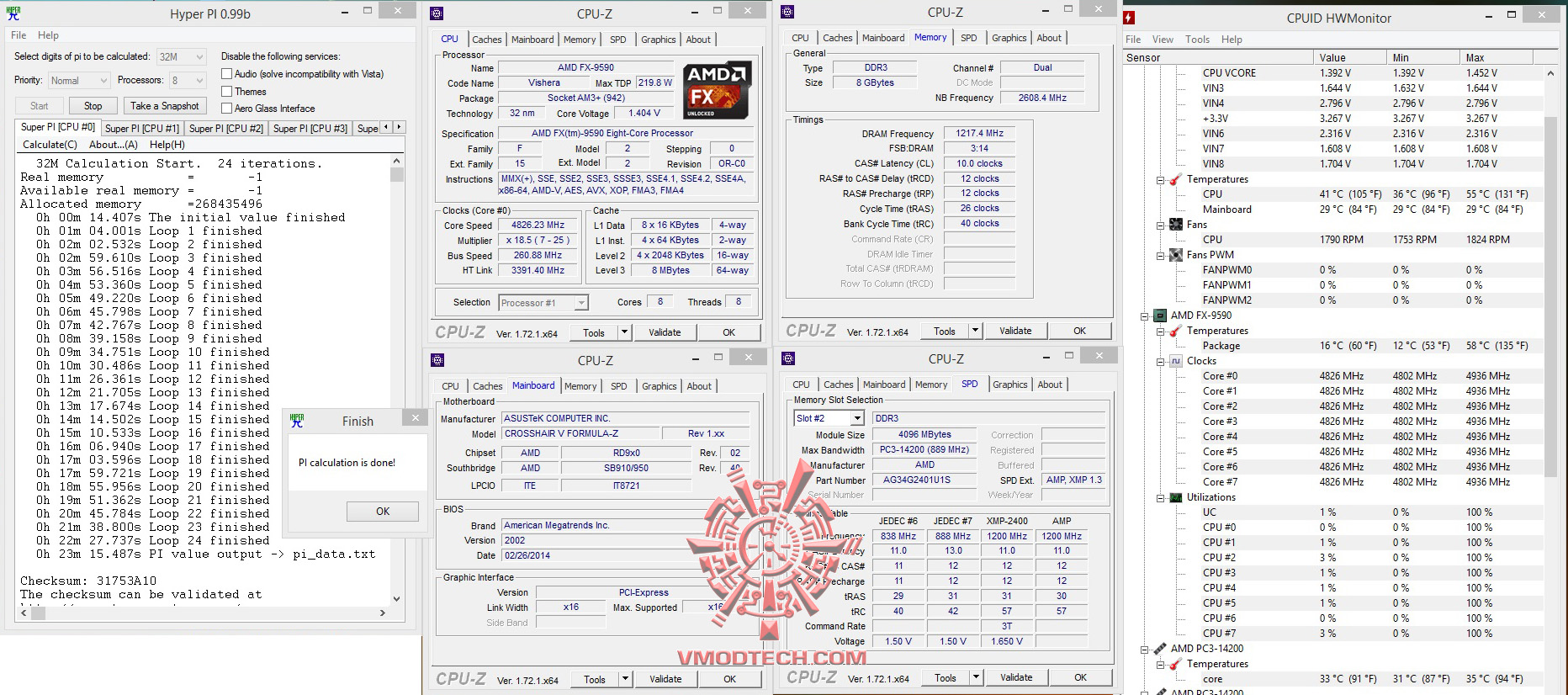Open the Processor #1 selection dropdown
The image size is (1568, 695).
click(x=580, y=303)
